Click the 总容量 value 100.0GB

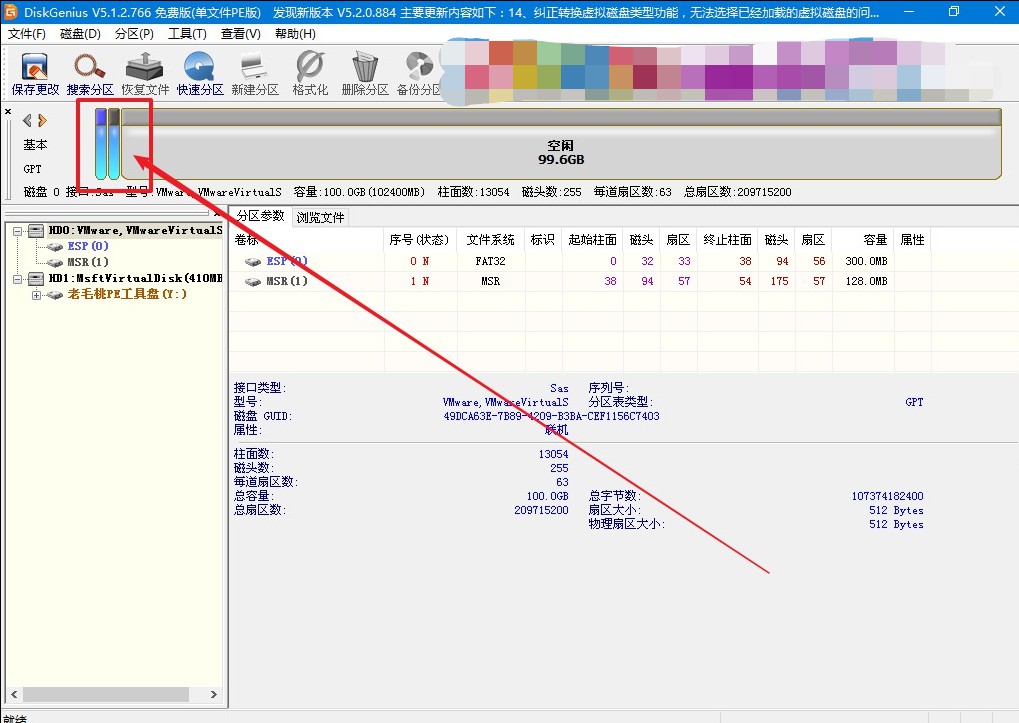547,496
